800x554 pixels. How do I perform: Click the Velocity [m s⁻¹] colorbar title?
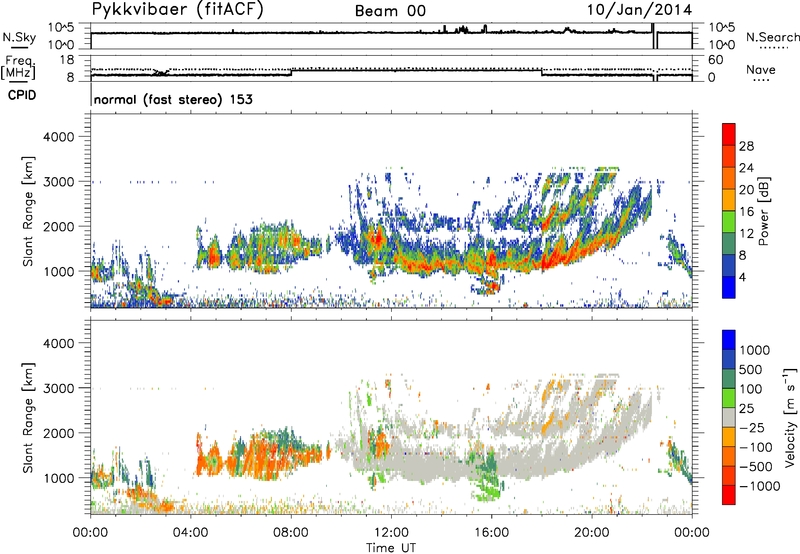point(791,417)
